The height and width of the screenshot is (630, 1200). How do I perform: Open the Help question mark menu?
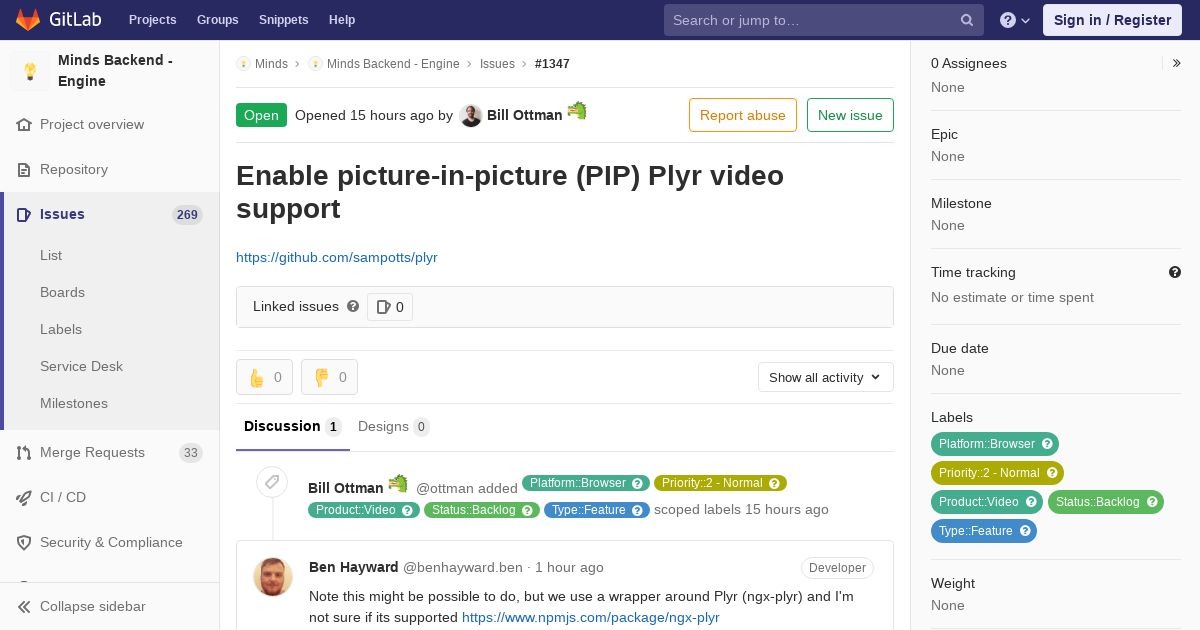click(x=1015, y=20)
